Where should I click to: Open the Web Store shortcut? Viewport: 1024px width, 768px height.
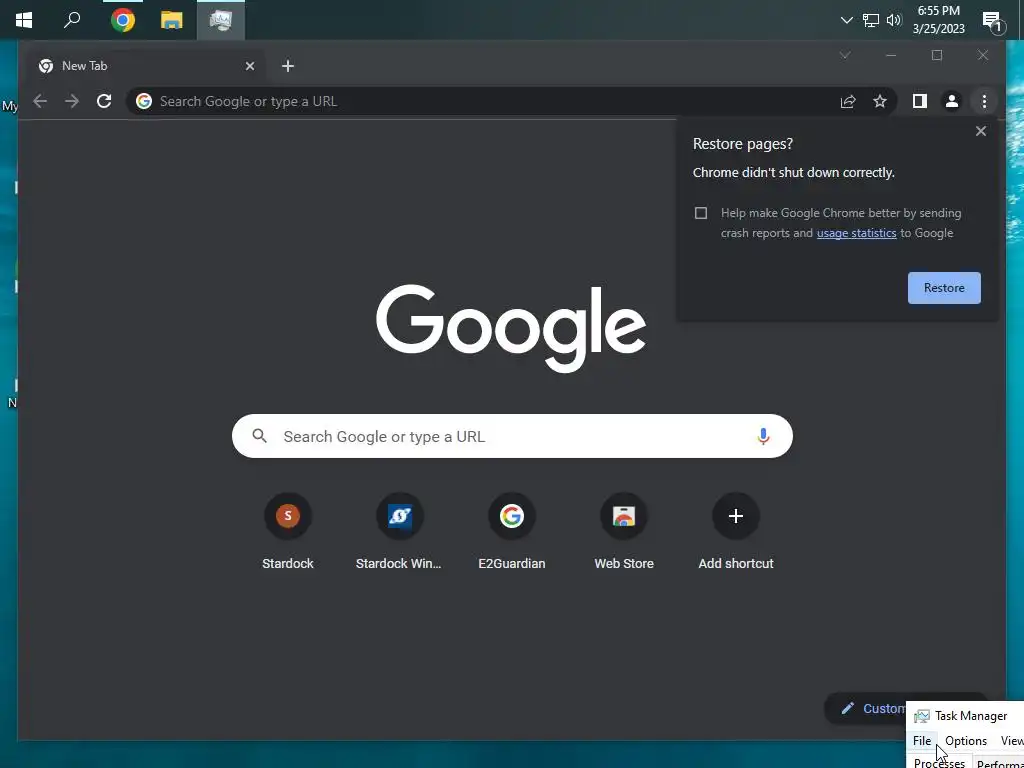[x=624, y=532]
